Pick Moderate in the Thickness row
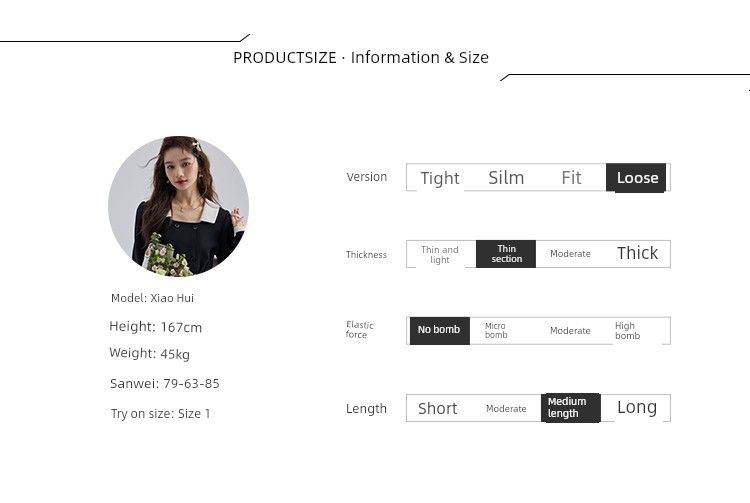750x503 pixels. pyautogui.click(x=570, y=254)
